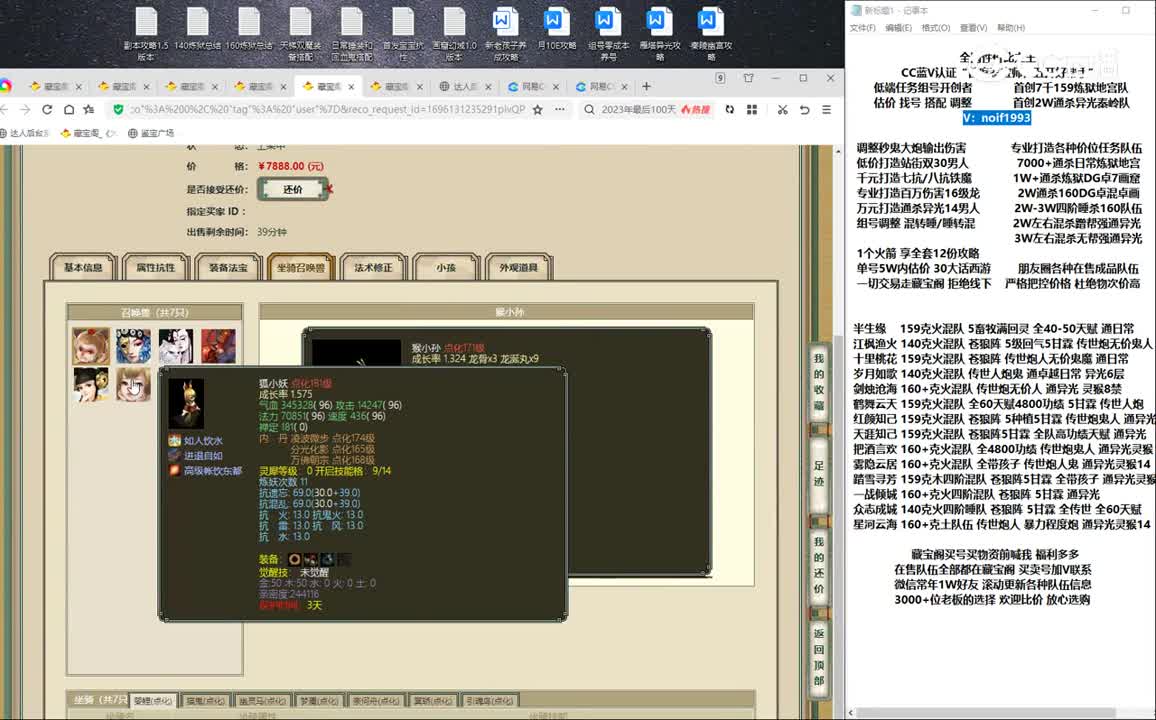Click the search box with 2023年最后100天

coord(638,109)
